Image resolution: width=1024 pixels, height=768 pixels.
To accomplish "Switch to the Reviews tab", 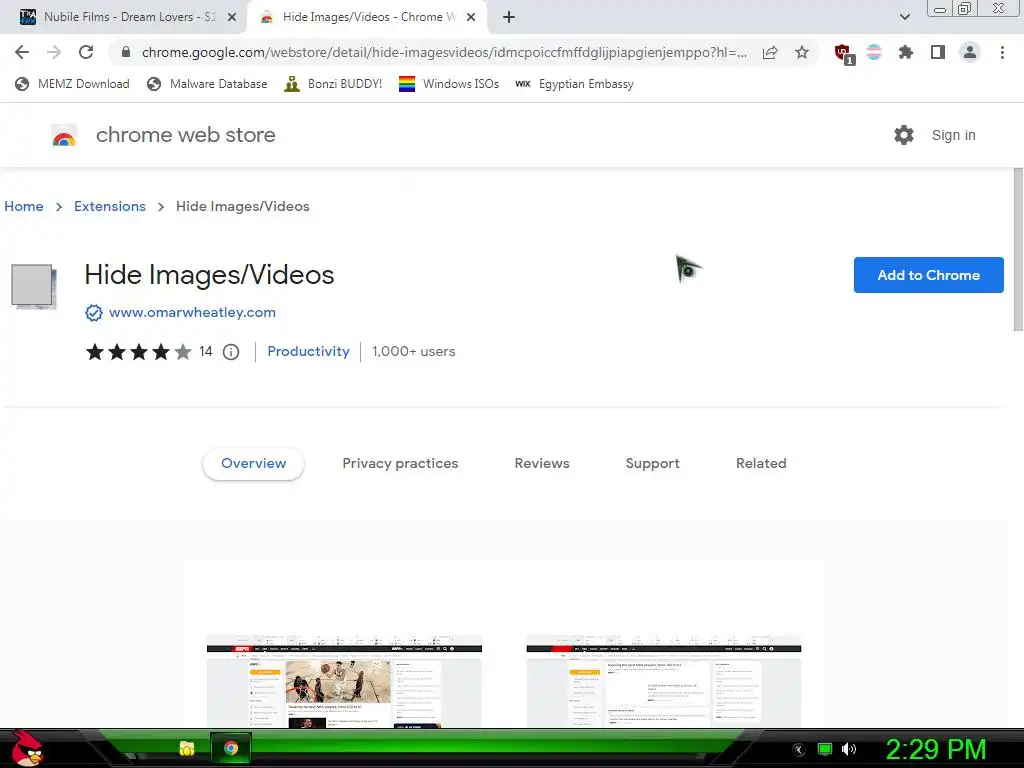I will 542,464.
